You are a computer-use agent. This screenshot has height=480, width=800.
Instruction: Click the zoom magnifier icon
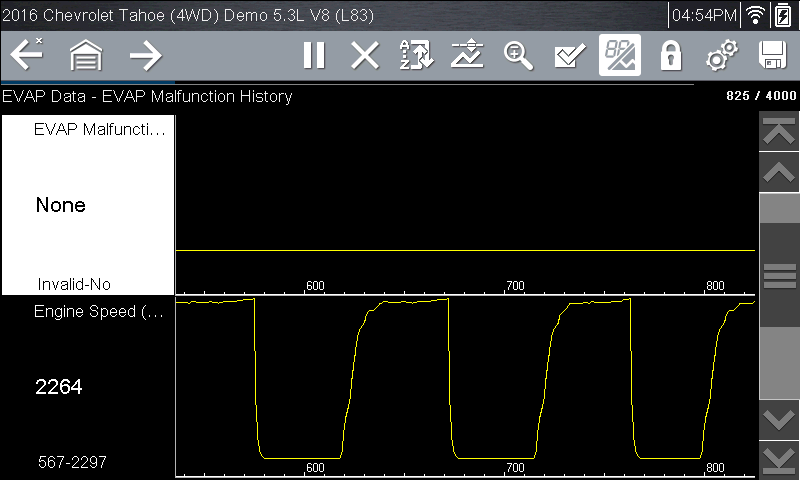518,56
